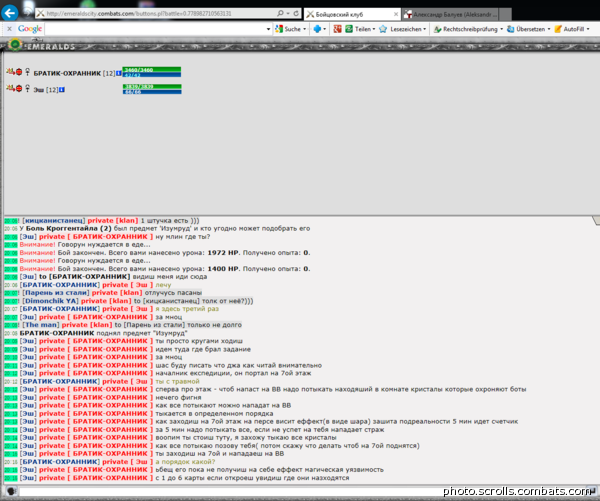Viewport: 600px width, 501px height.
Task: Click the message 'тыкается в определенном порядка'
Action: (214, 413)
